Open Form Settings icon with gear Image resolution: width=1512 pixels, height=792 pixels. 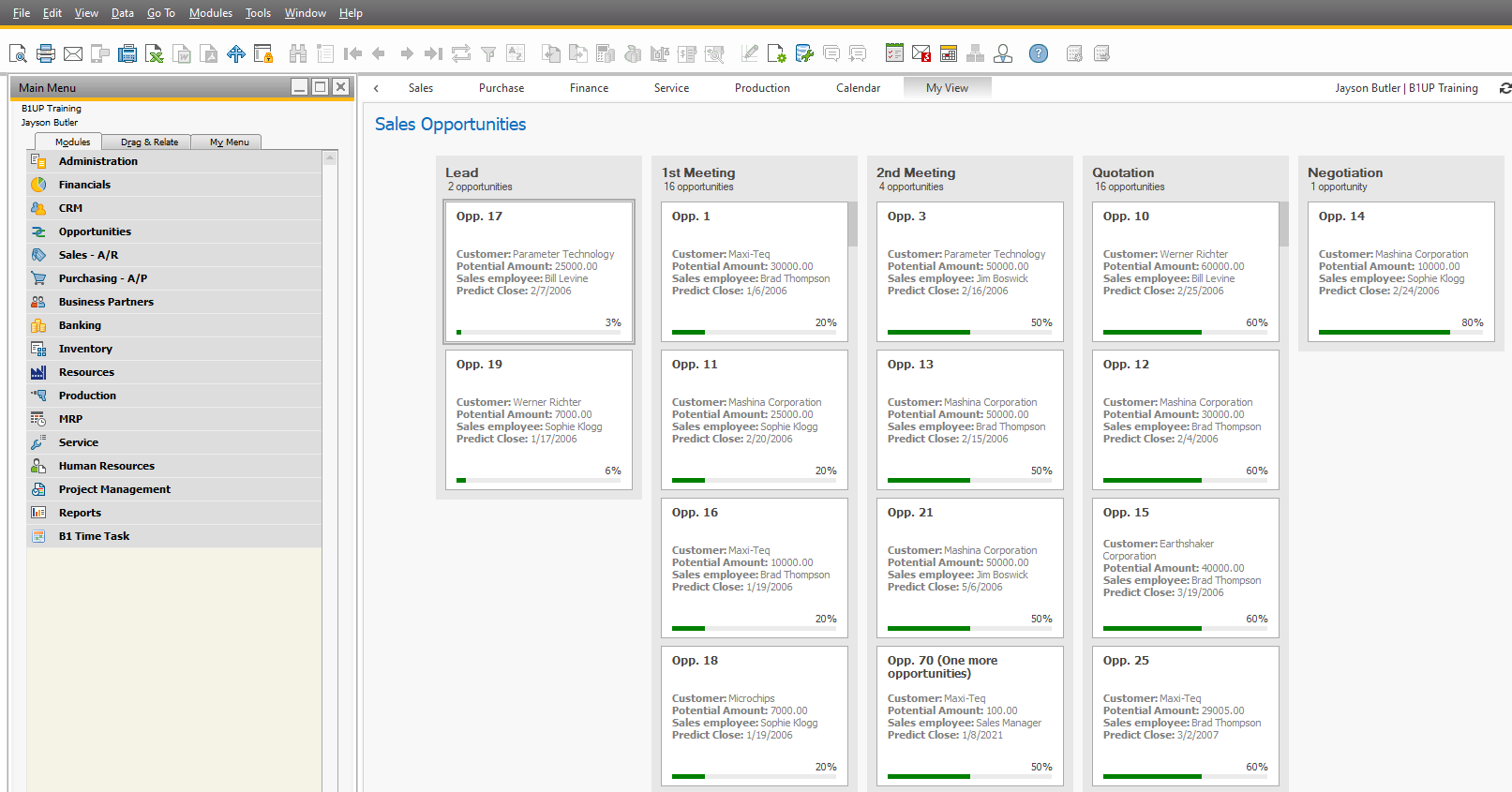click(776, 53)
